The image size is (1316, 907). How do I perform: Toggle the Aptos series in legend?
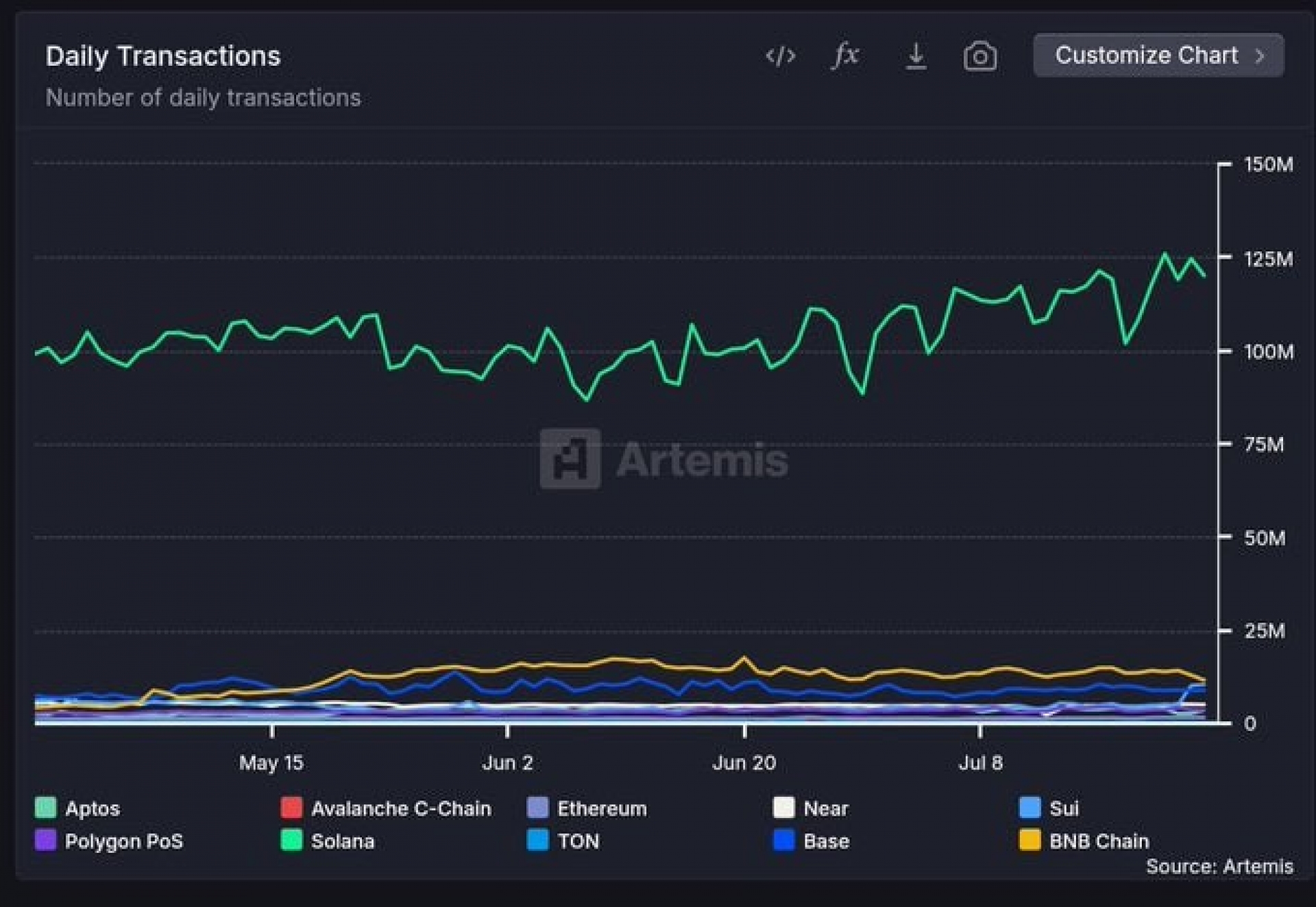click(77, 808)
